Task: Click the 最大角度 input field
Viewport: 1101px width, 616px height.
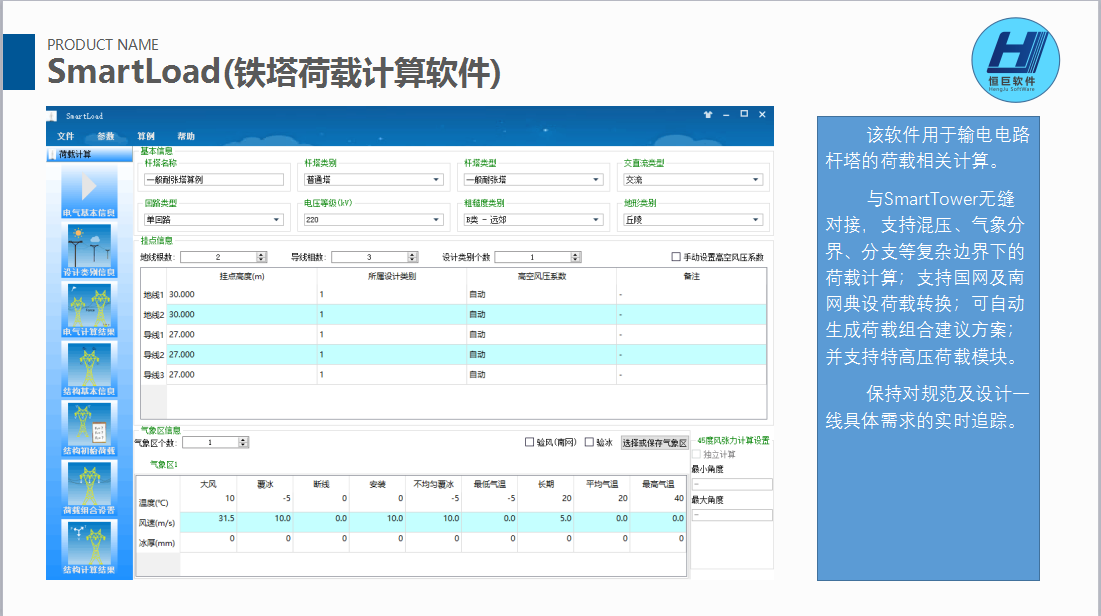Action: click(732, 515)
